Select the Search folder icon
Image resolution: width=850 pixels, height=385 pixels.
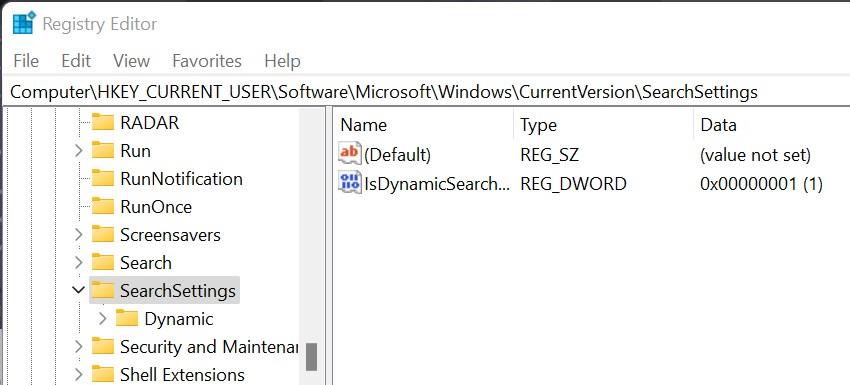[103, 262]
